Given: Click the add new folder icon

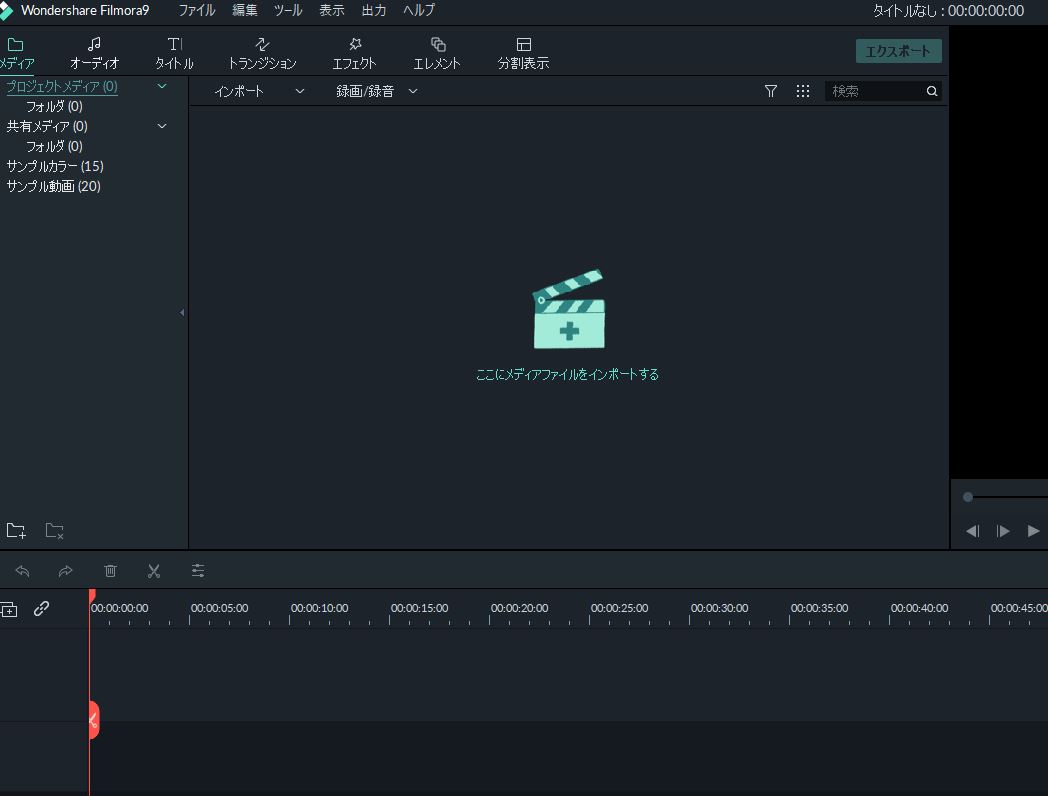Looking at the screenshot, I should point(16,531).
